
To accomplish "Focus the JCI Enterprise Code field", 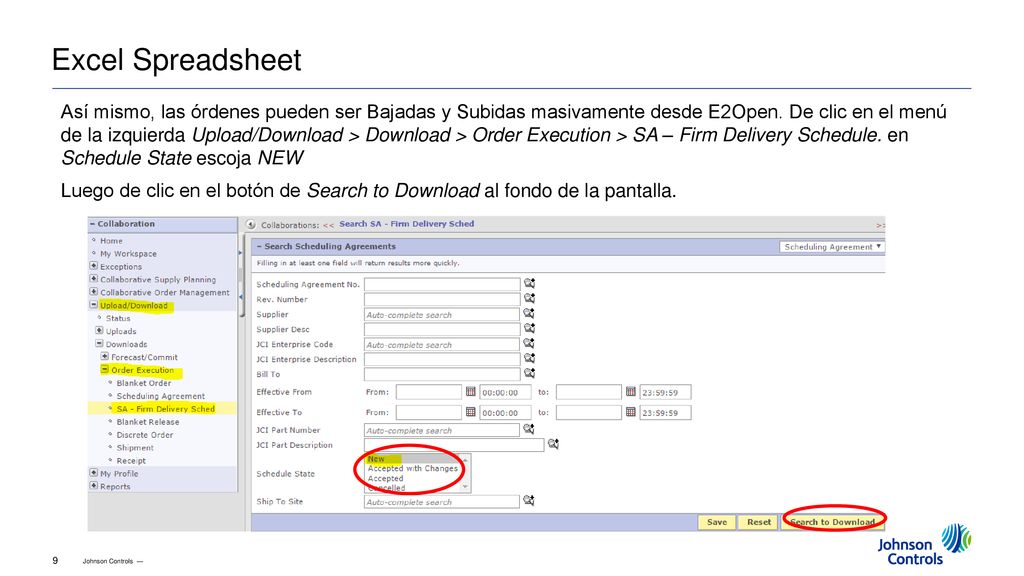I will 442,344.
